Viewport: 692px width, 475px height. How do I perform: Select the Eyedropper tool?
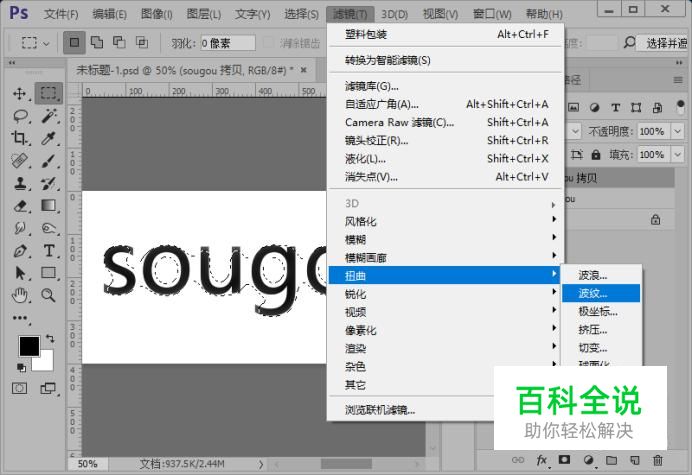point(49,138)
